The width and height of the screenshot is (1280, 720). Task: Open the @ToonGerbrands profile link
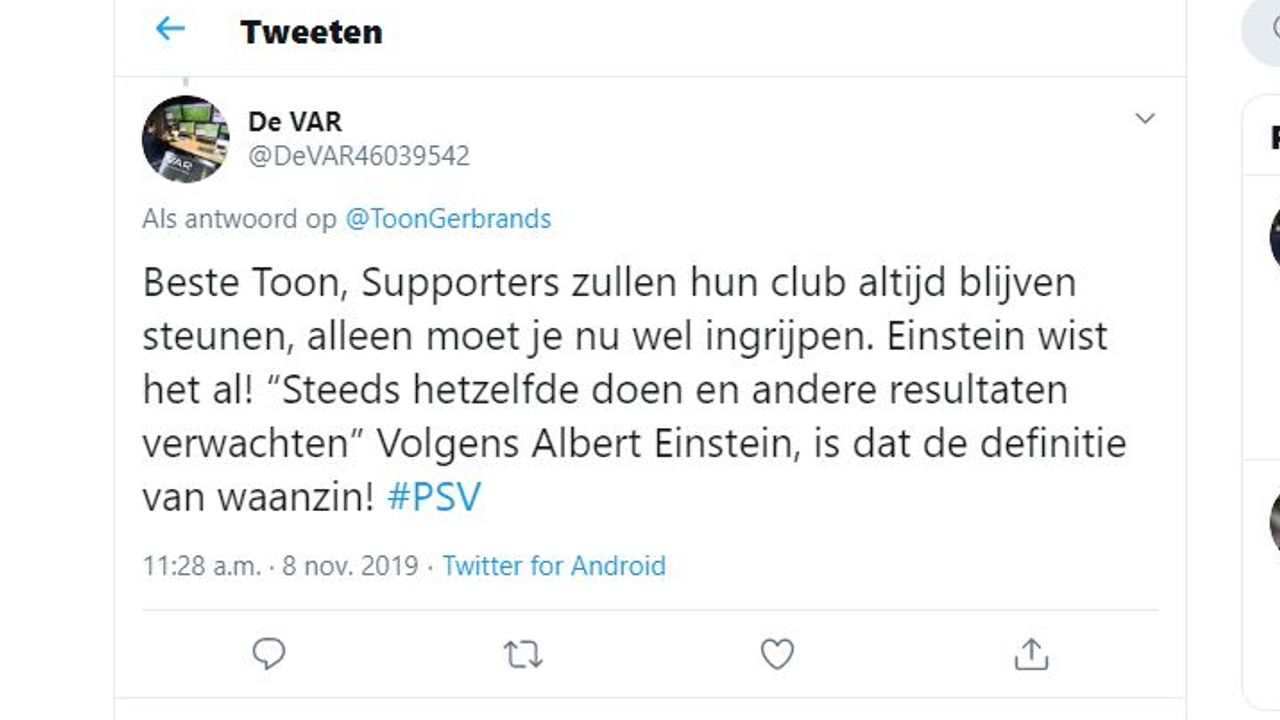tap(447, 219)
